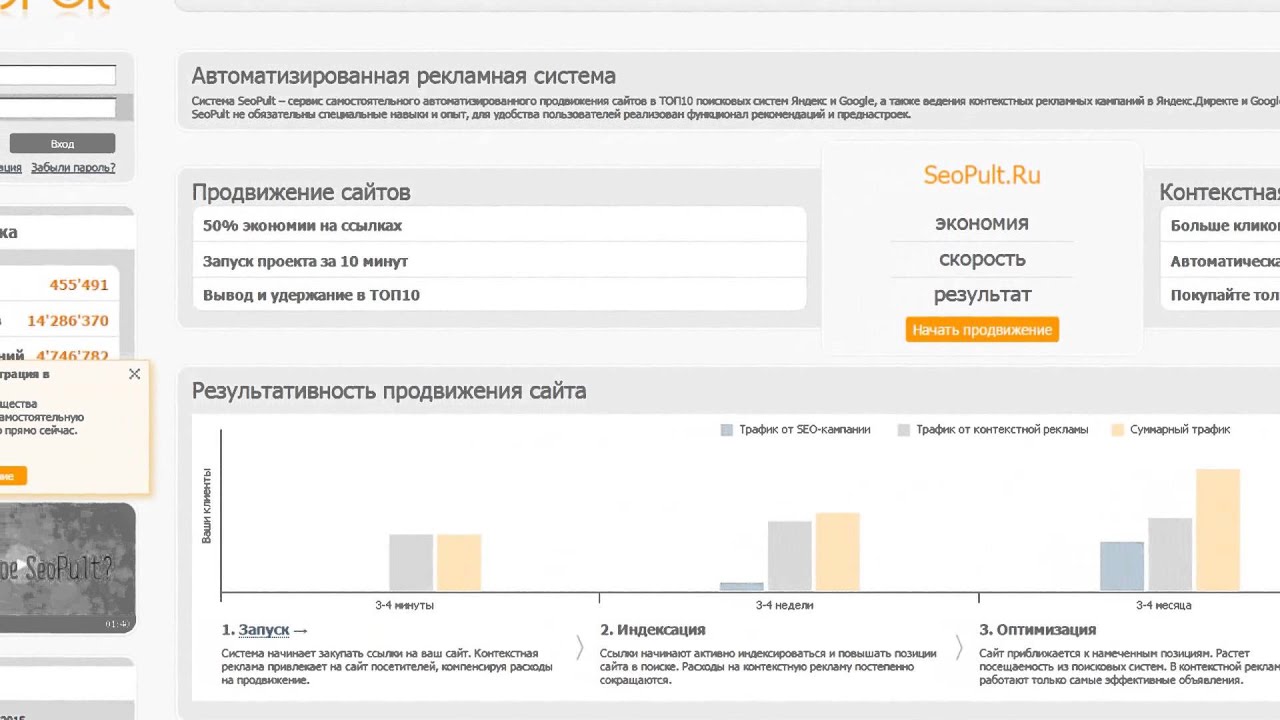The image size is (1280, 720).
Task: Select row Запуск проекта за 10 минут
Action: (499, 260)
